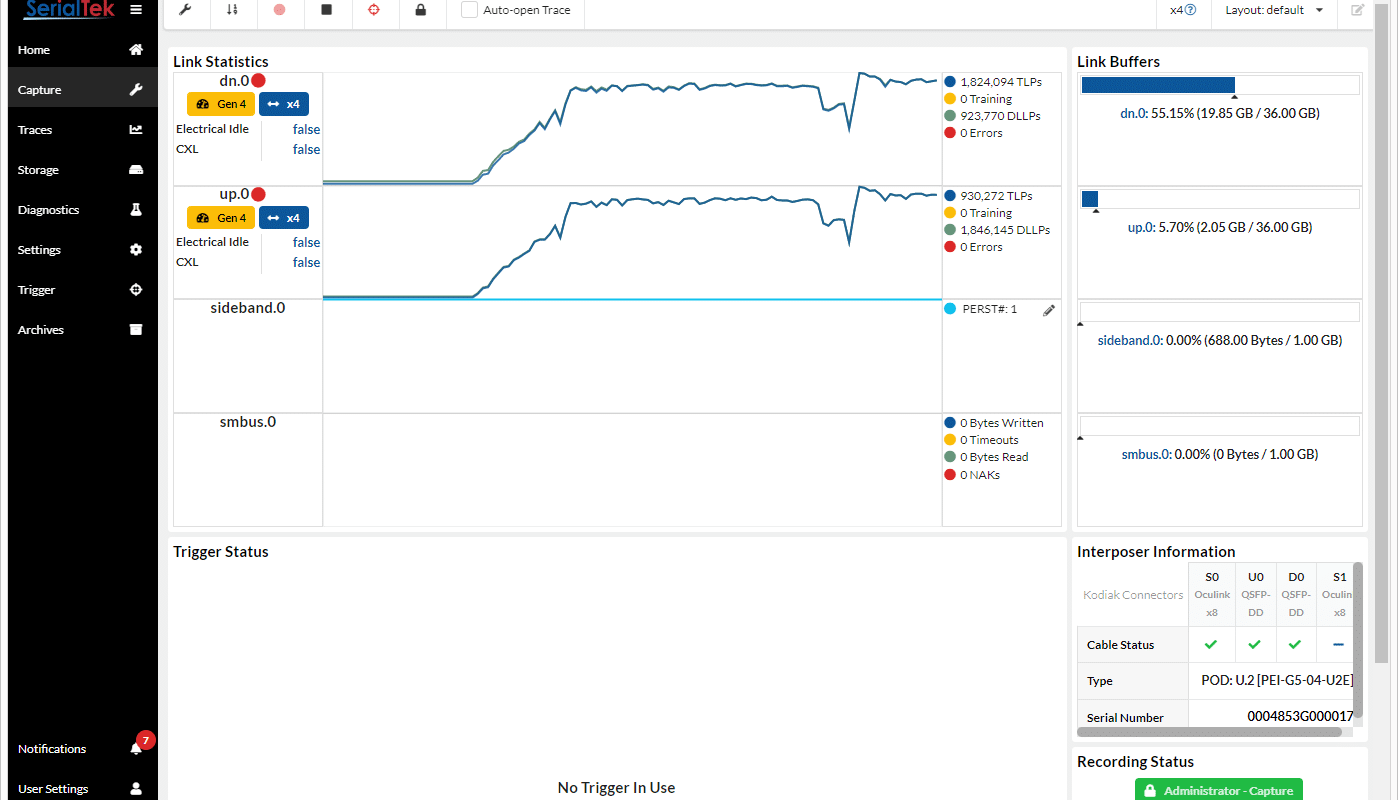The image size is (1398, 800).
Task: Click the up.0 link throughput chart
Action: [x=632, y=243]
